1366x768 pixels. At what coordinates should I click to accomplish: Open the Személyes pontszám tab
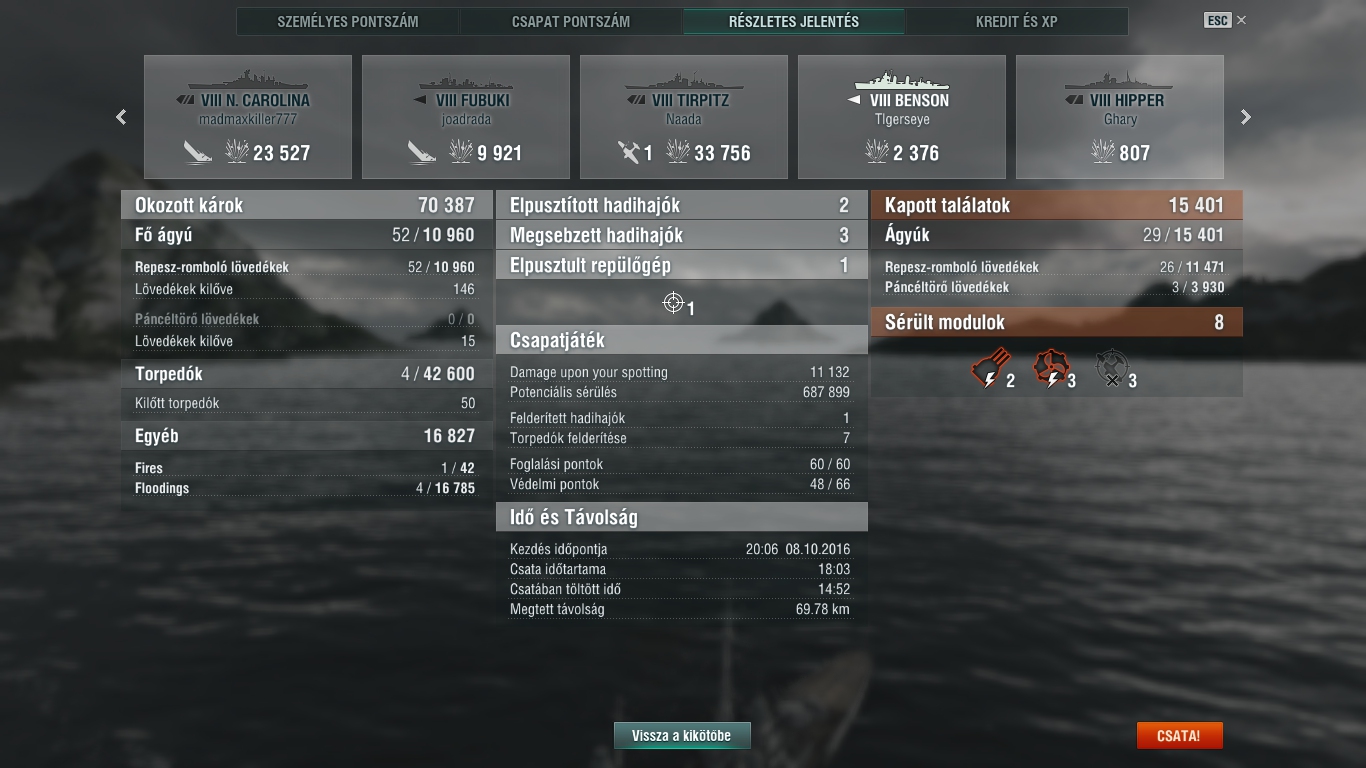coord(348,21)
